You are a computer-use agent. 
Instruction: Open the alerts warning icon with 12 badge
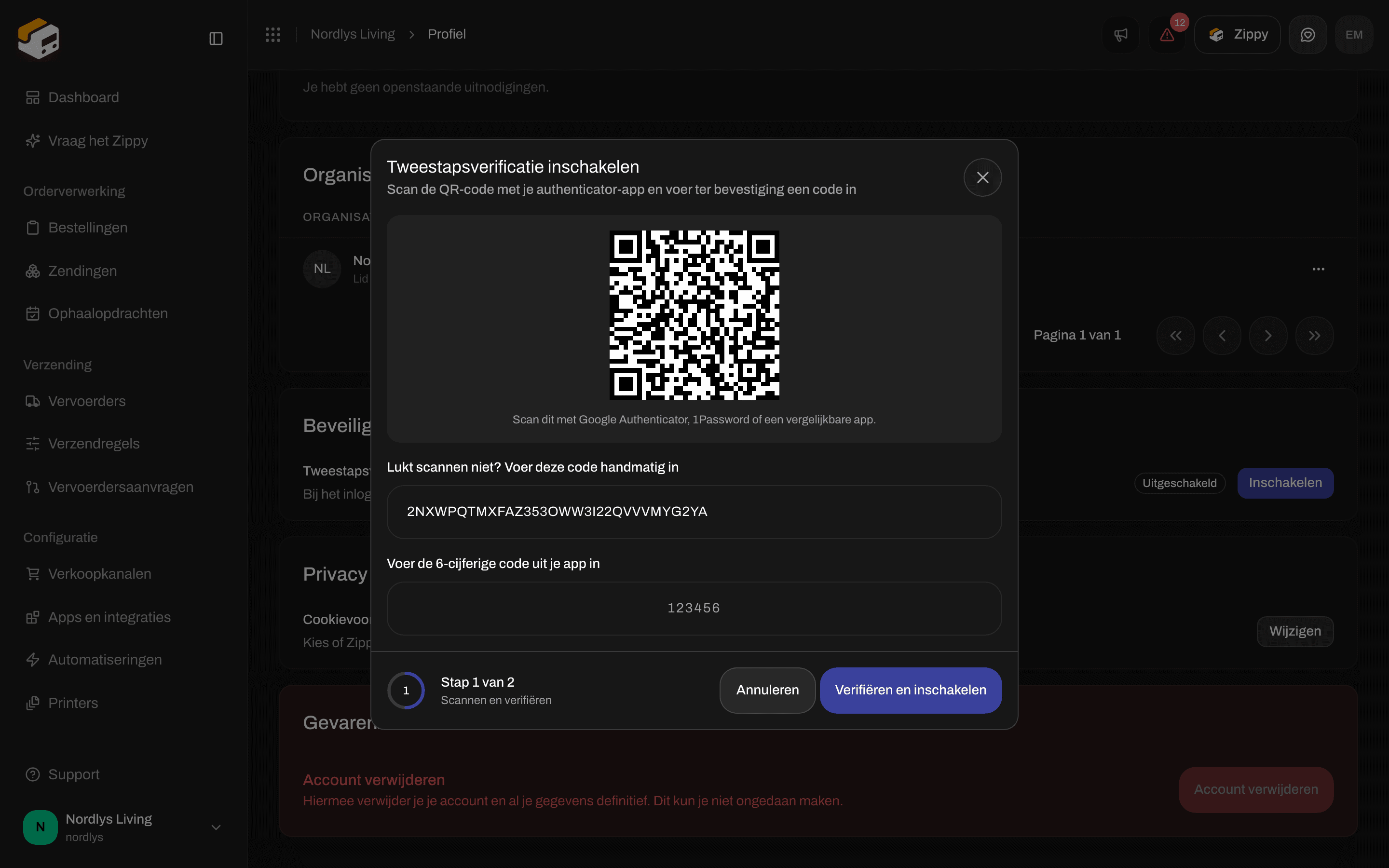click(x=1168, y=35)
